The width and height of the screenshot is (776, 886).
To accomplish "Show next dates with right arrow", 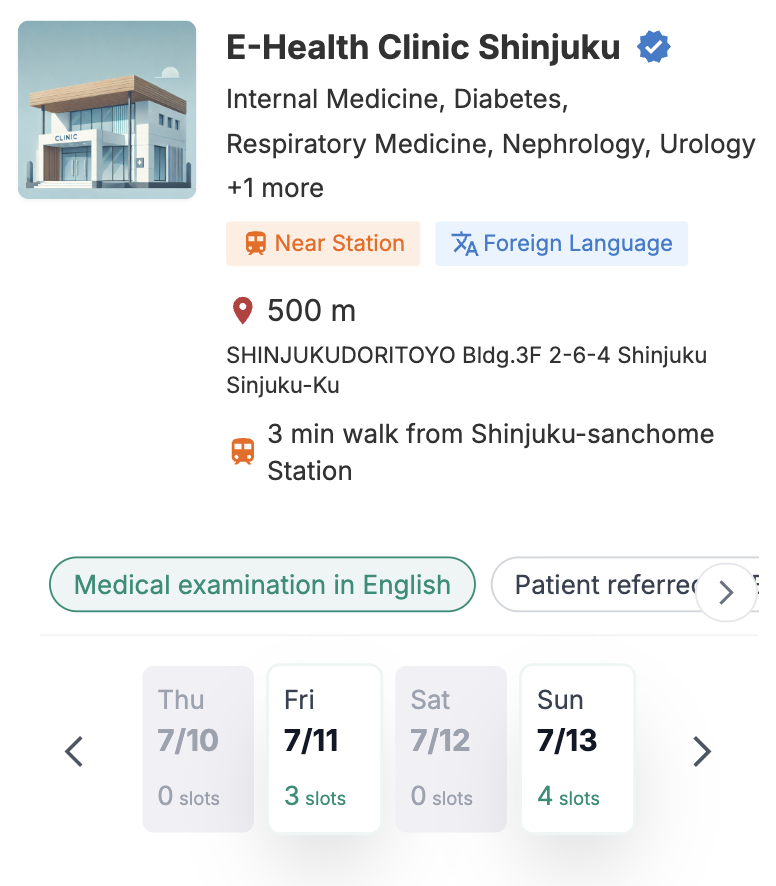I will pyautogui.click(x=702, y=751).
